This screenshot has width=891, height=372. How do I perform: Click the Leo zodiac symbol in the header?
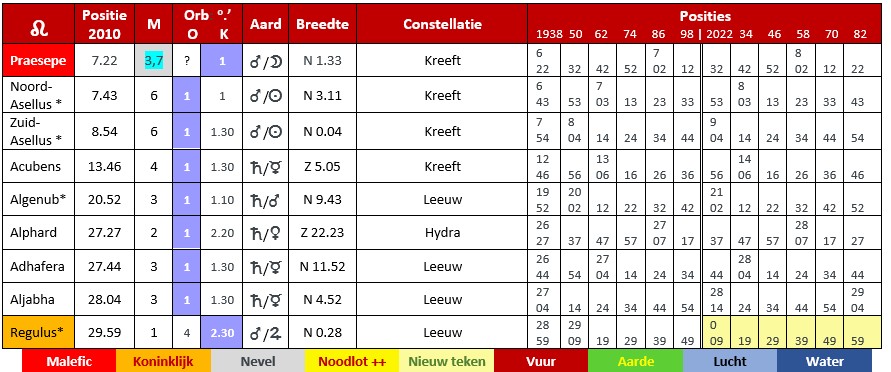point(38,27)
